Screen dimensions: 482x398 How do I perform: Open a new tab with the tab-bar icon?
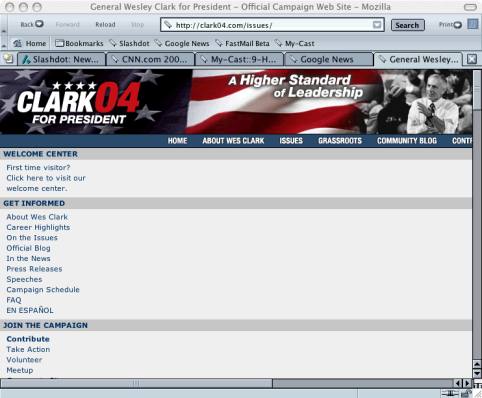click(x=8, y=59)
